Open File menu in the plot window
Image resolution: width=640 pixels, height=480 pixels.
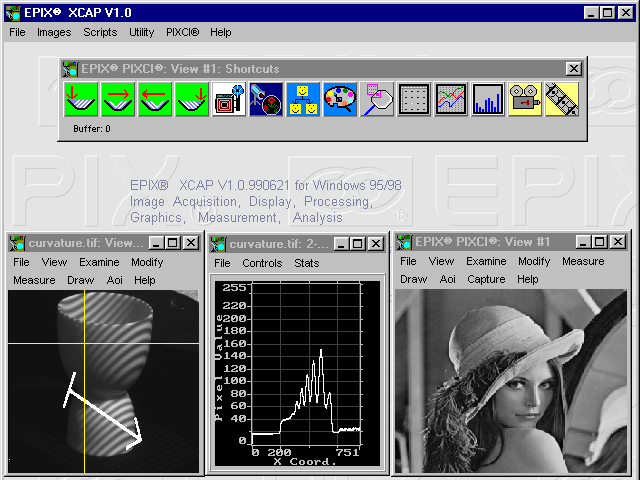pos(222,263)
